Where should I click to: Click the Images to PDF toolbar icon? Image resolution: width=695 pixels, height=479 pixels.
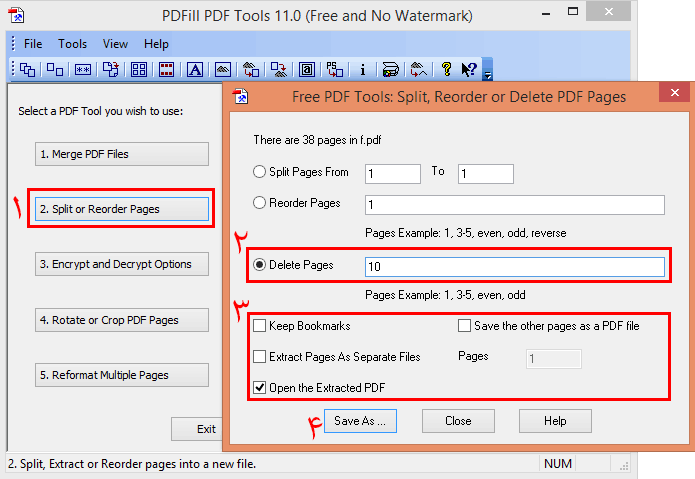(x=251, y=69)
